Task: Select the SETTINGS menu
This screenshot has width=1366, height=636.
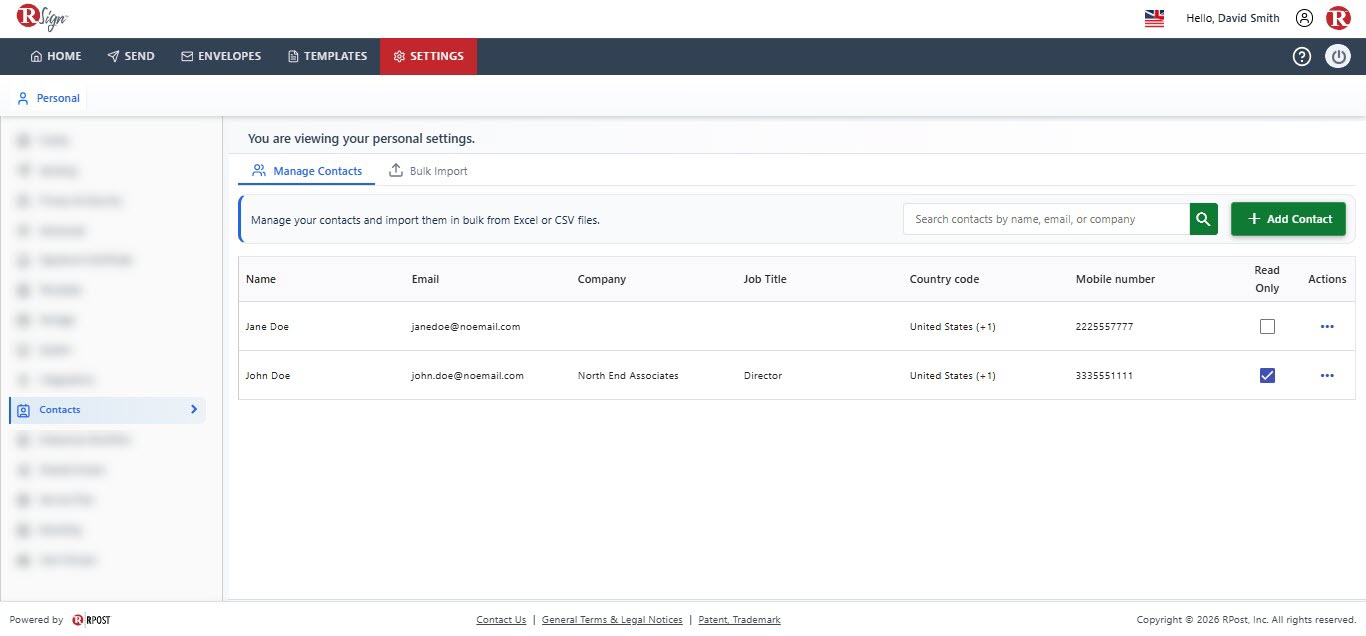Action: point(428,56)
